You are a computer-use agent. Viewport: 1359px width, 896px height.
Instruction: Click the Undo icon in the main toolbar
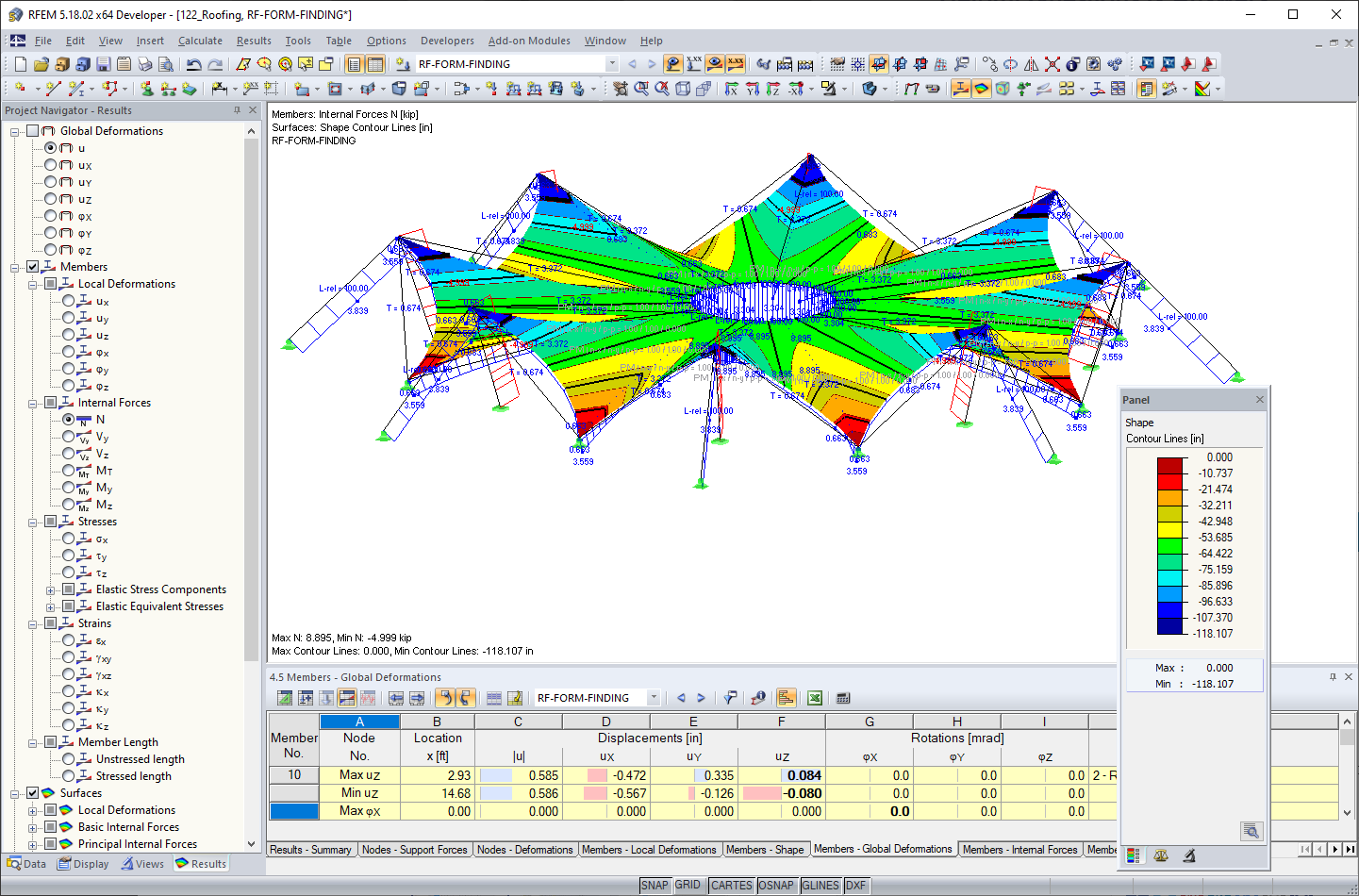pyautogui.click(x=193, y=63)
